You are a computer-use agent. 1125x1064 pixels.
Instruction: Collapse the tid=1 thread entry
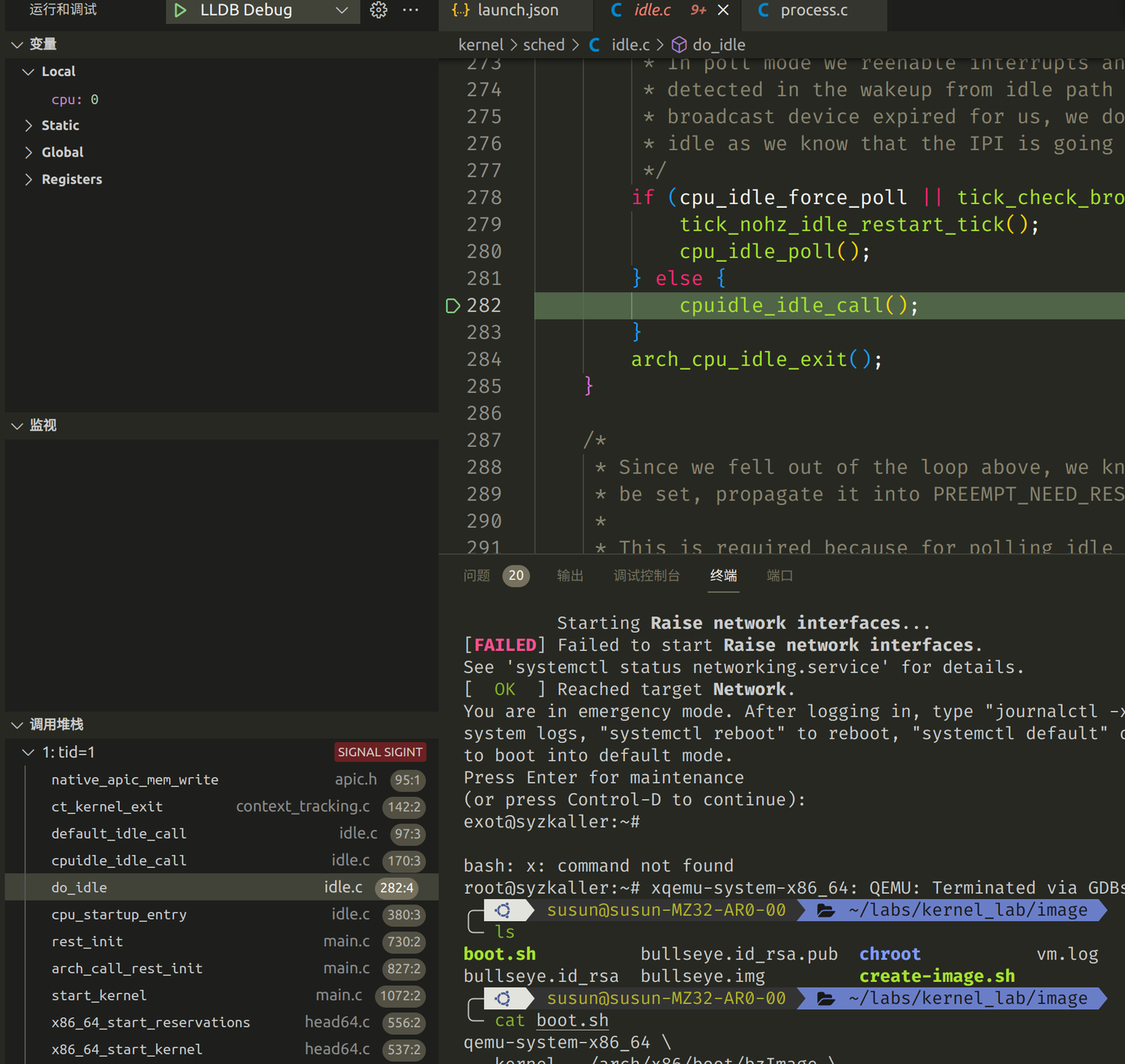29,752
